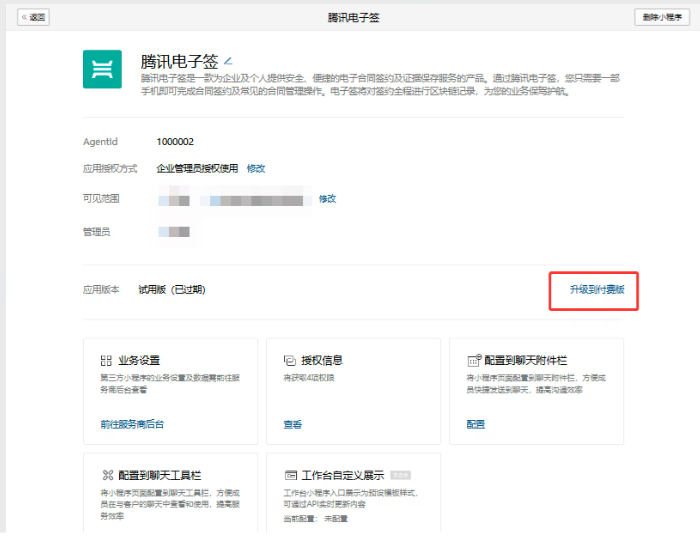Click the 企业管理员授权使用 text
This screenshot has height=536, width=700.
coord(197,169)
